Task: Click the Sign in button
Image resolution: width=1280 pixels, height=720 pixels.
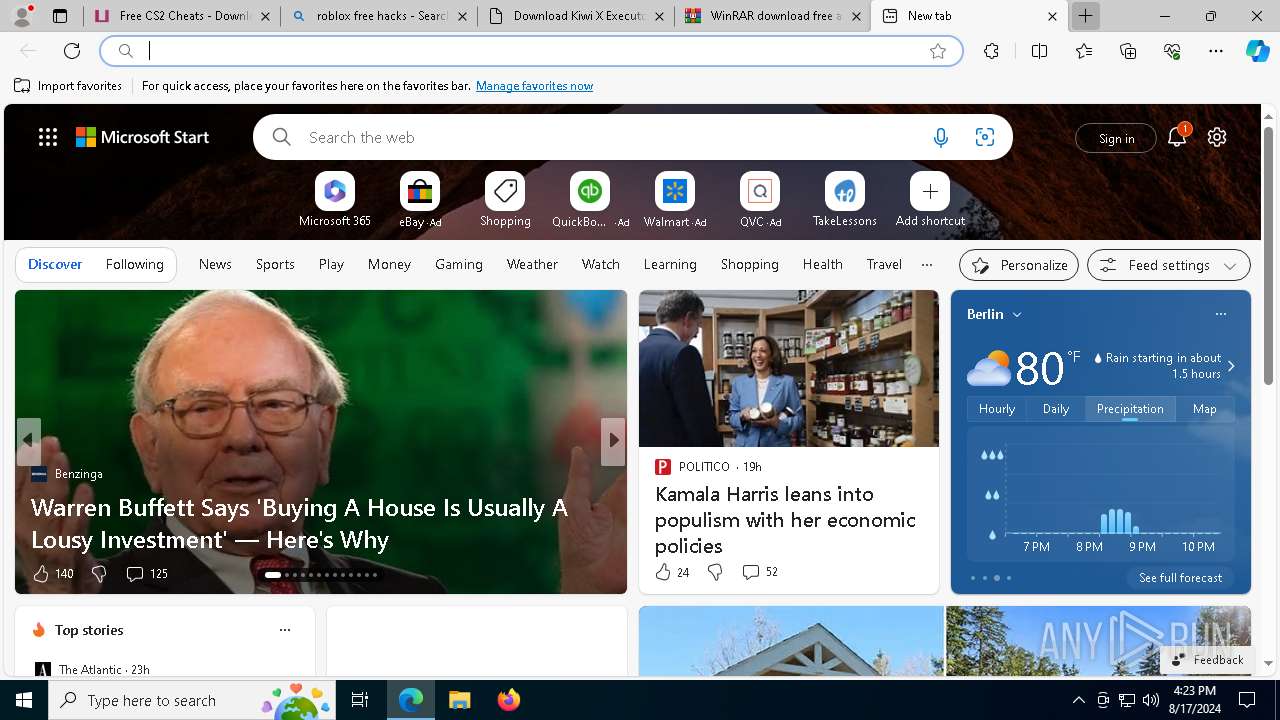Action: (1116, 139)
